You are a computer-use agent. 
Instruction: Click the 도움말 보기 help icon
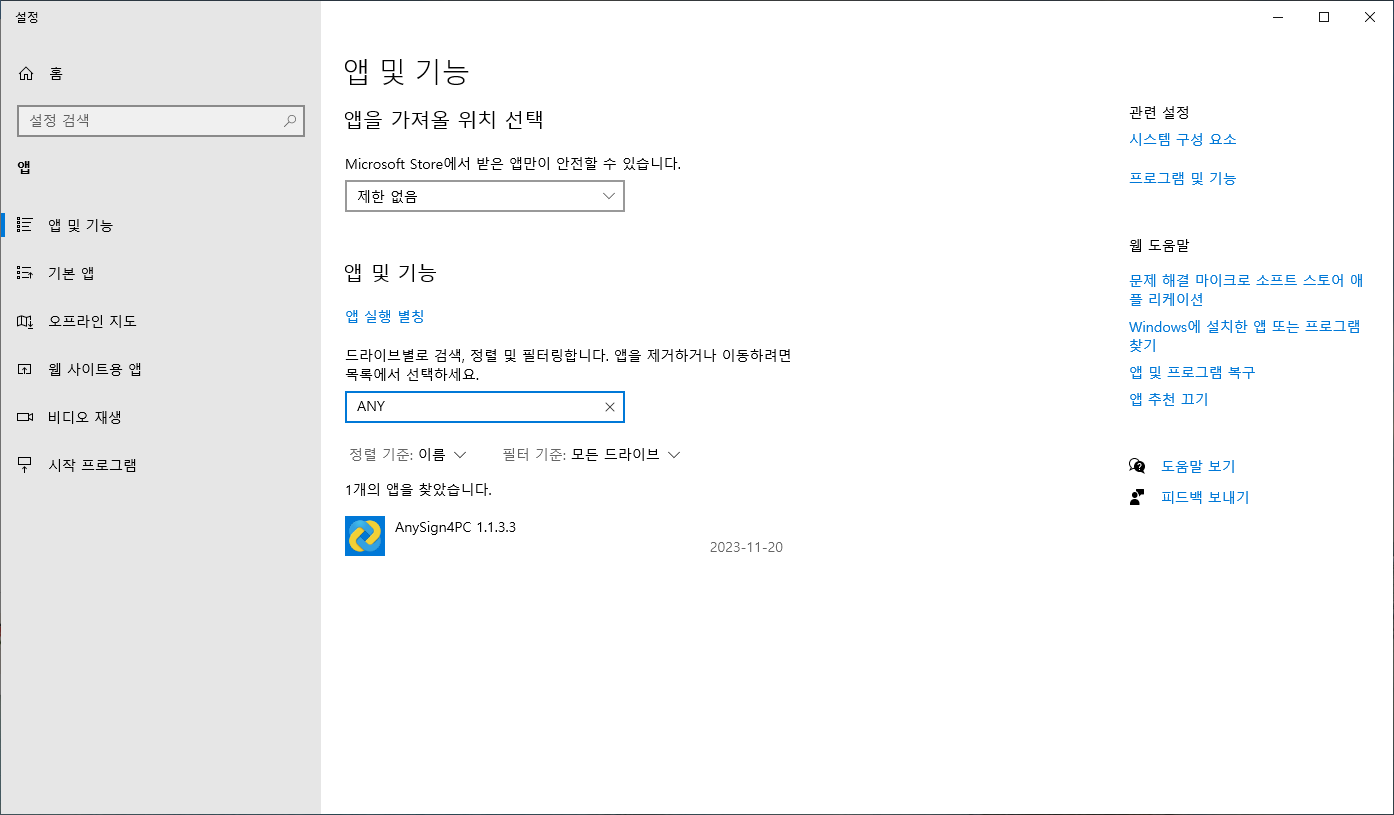(1137, 465)
